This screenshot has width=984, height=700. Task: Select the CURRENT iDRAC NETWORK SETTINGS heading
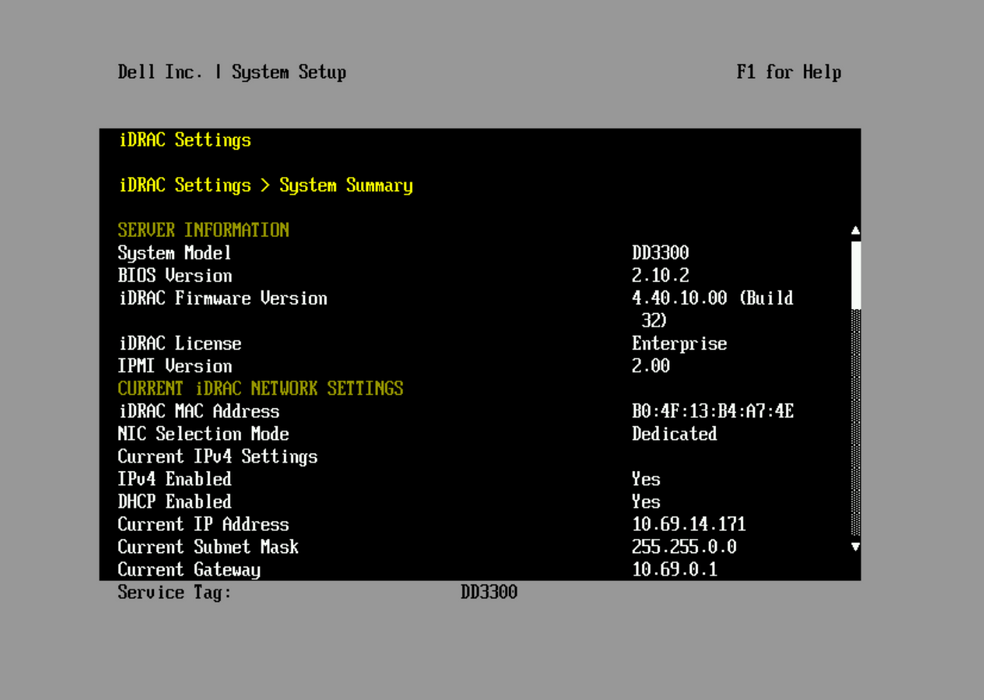260,388
